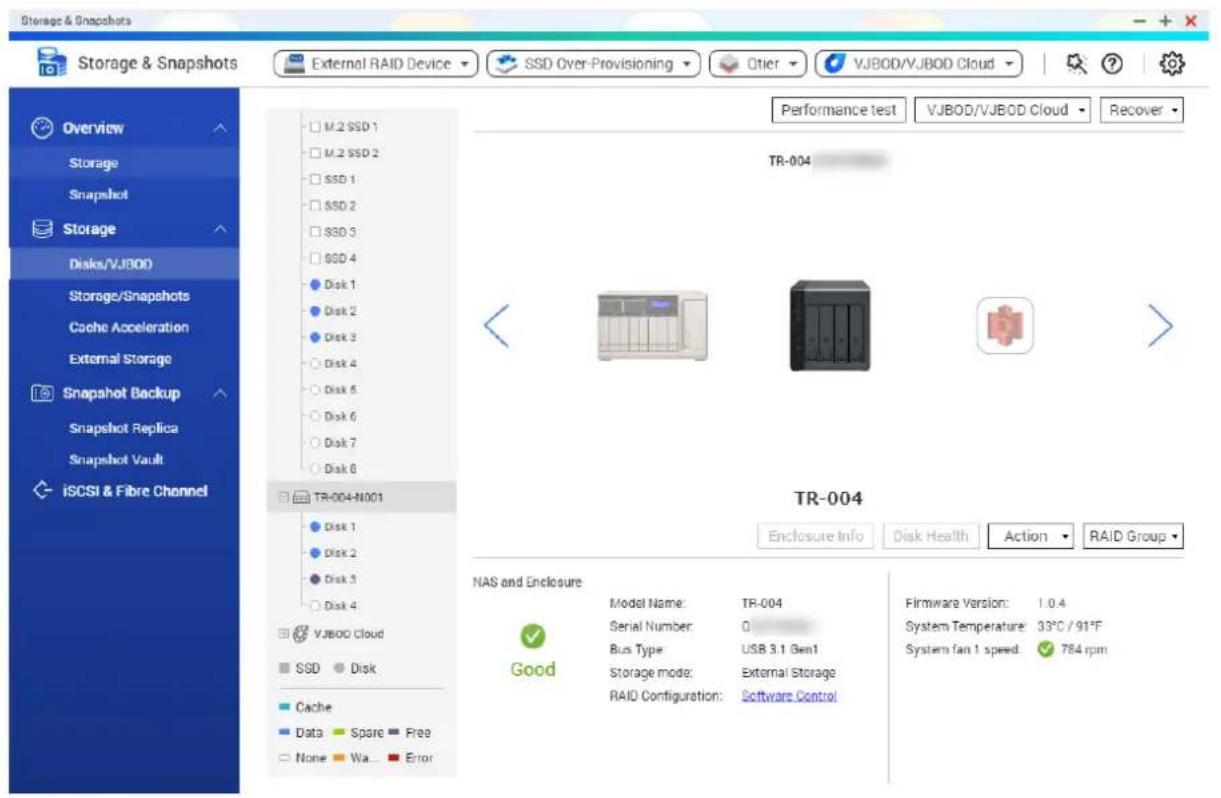Select Disk 3 under TR-004-N001
1221x798 pixels.
click(x=333, y=579)
